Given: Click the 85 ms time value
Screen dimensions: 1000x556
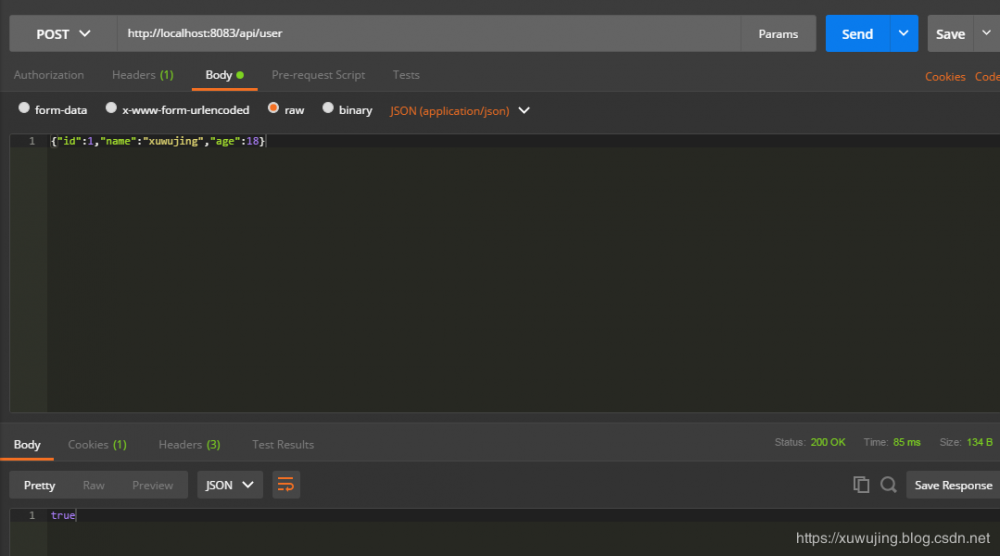Looking at the screenshot, I should 906,442.
